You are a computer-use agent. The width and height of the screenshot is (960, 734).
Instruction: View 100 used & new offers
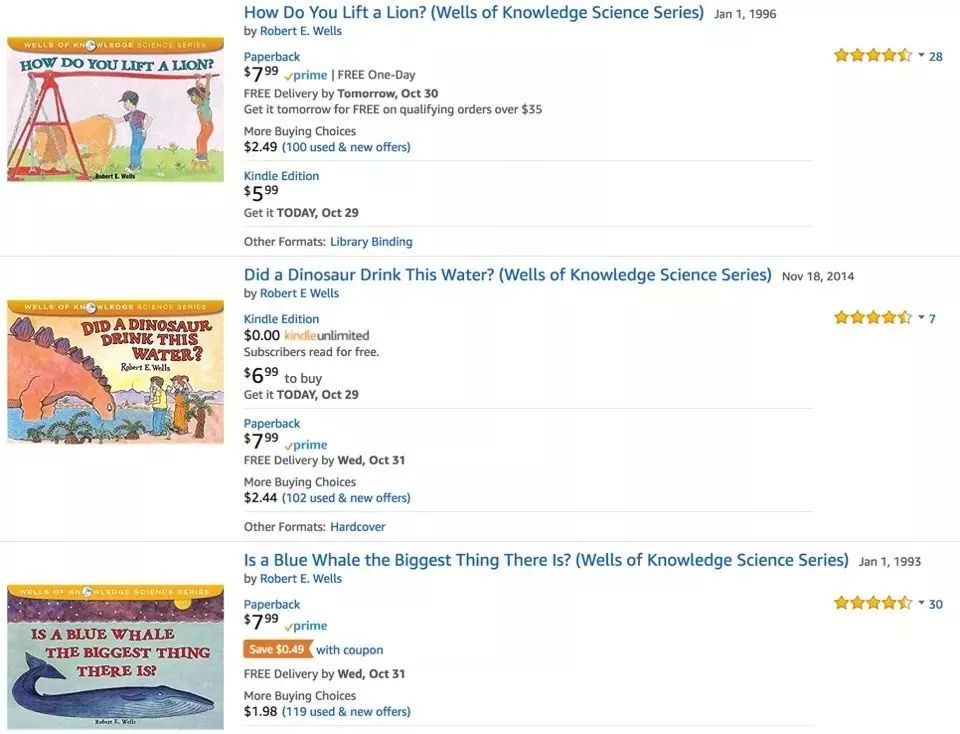[x=346, y=147]
